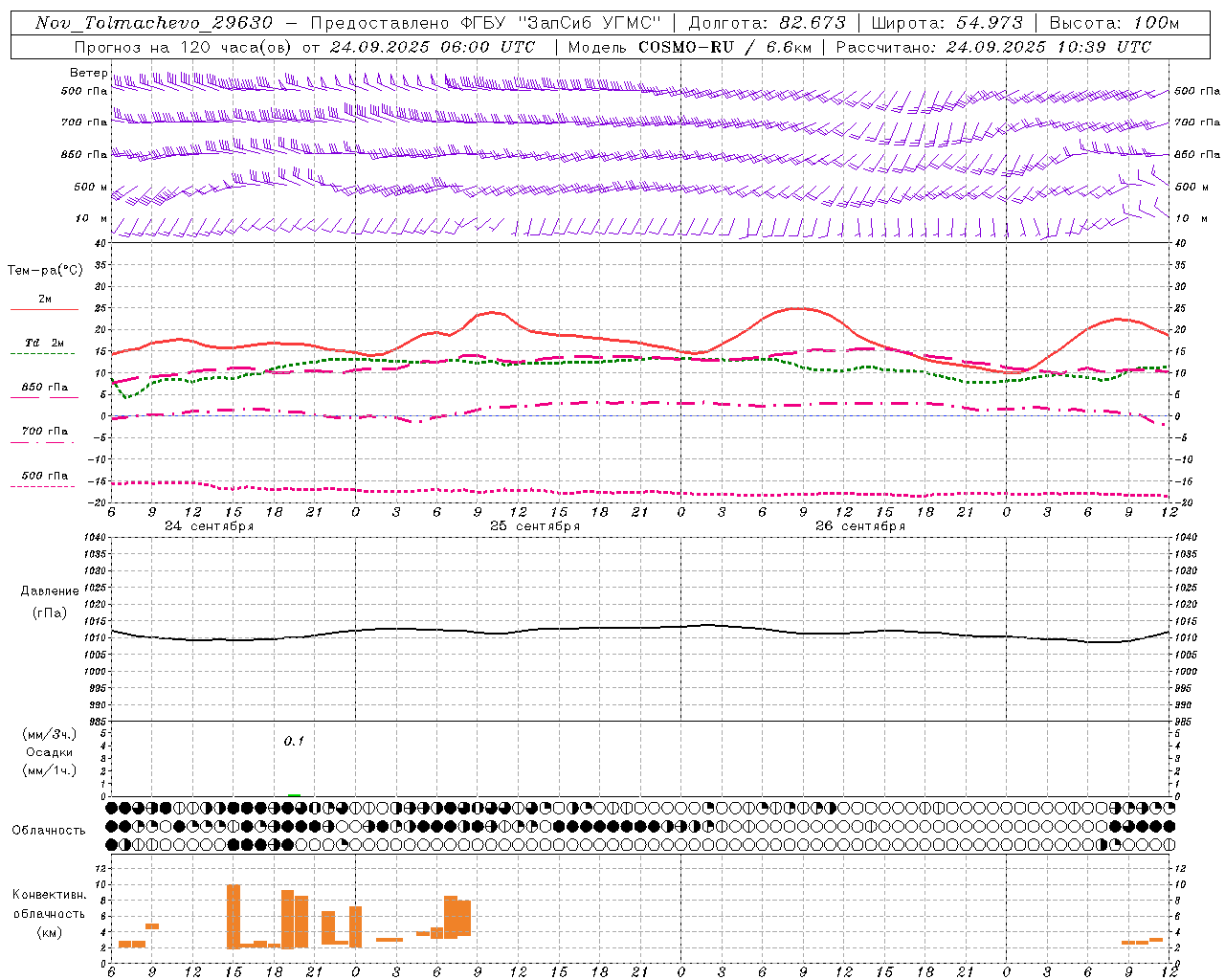Click the (мм/1ч.) precipitation unit label
The image size is (1225, 980).
50,770
